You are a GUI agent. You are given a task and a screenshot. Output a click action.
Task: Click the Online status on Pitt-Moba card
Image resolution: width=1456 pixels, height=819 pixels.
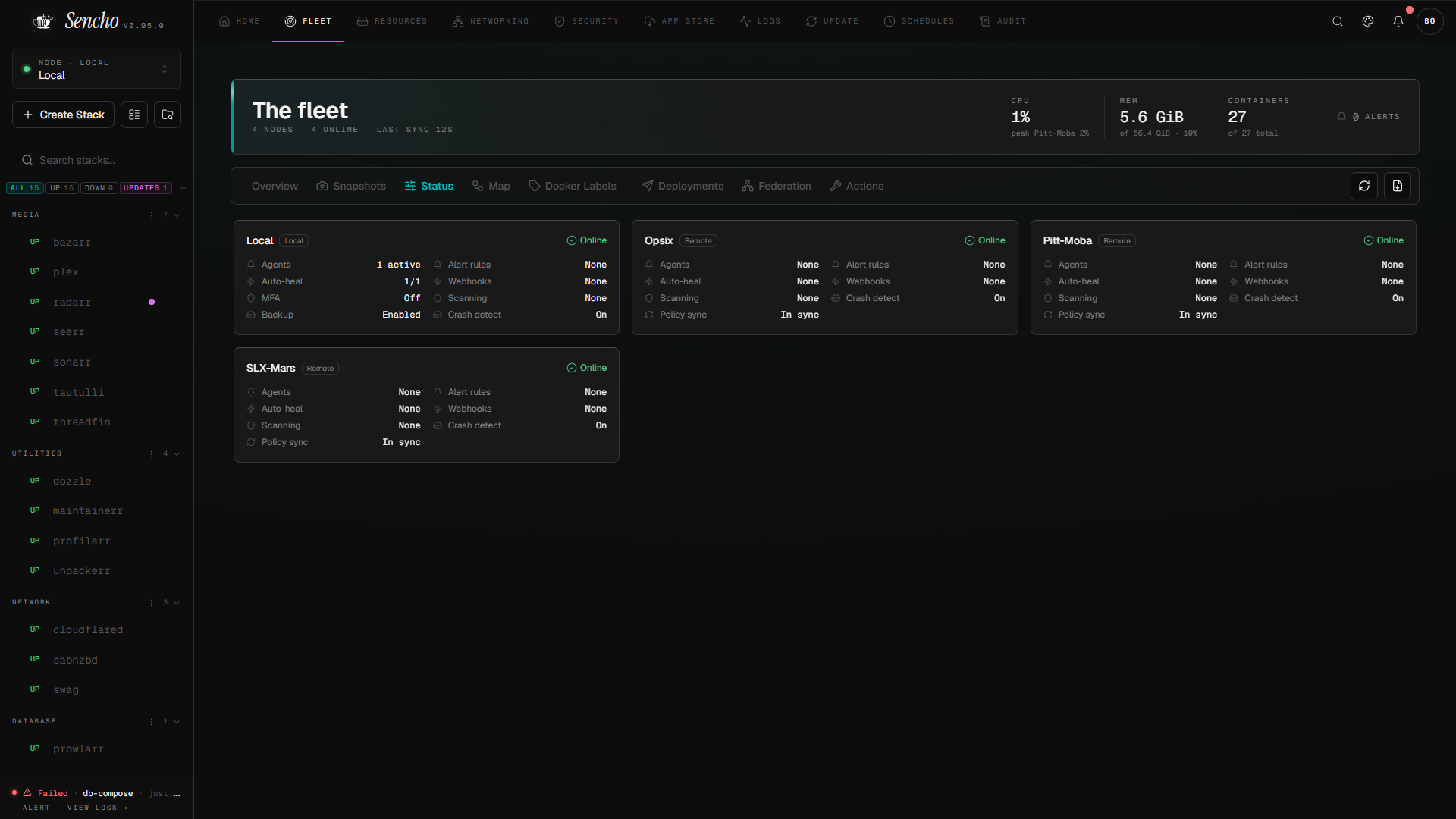point(1384,240)
